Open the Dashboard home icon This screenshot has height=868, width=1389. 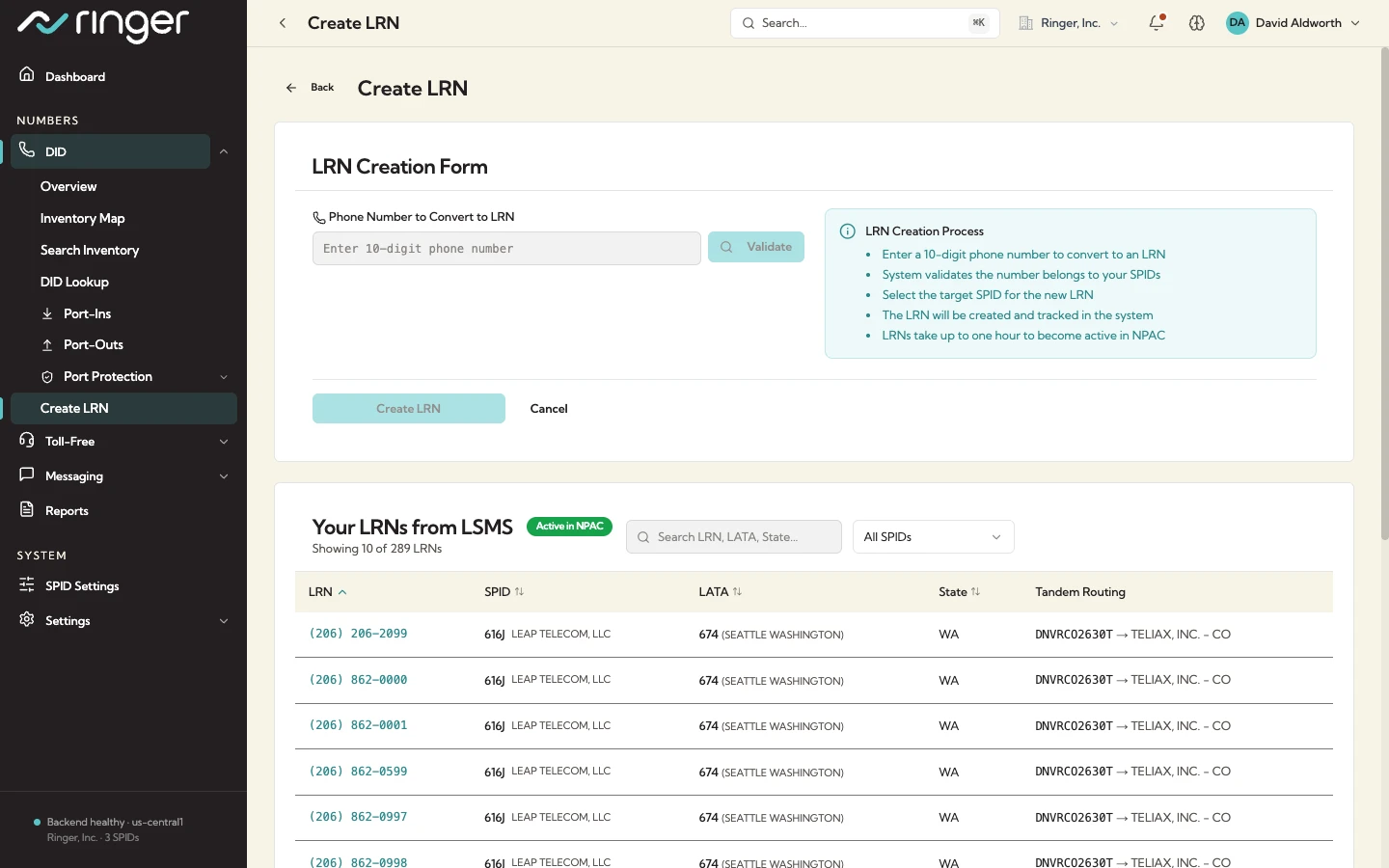[27, 75]
